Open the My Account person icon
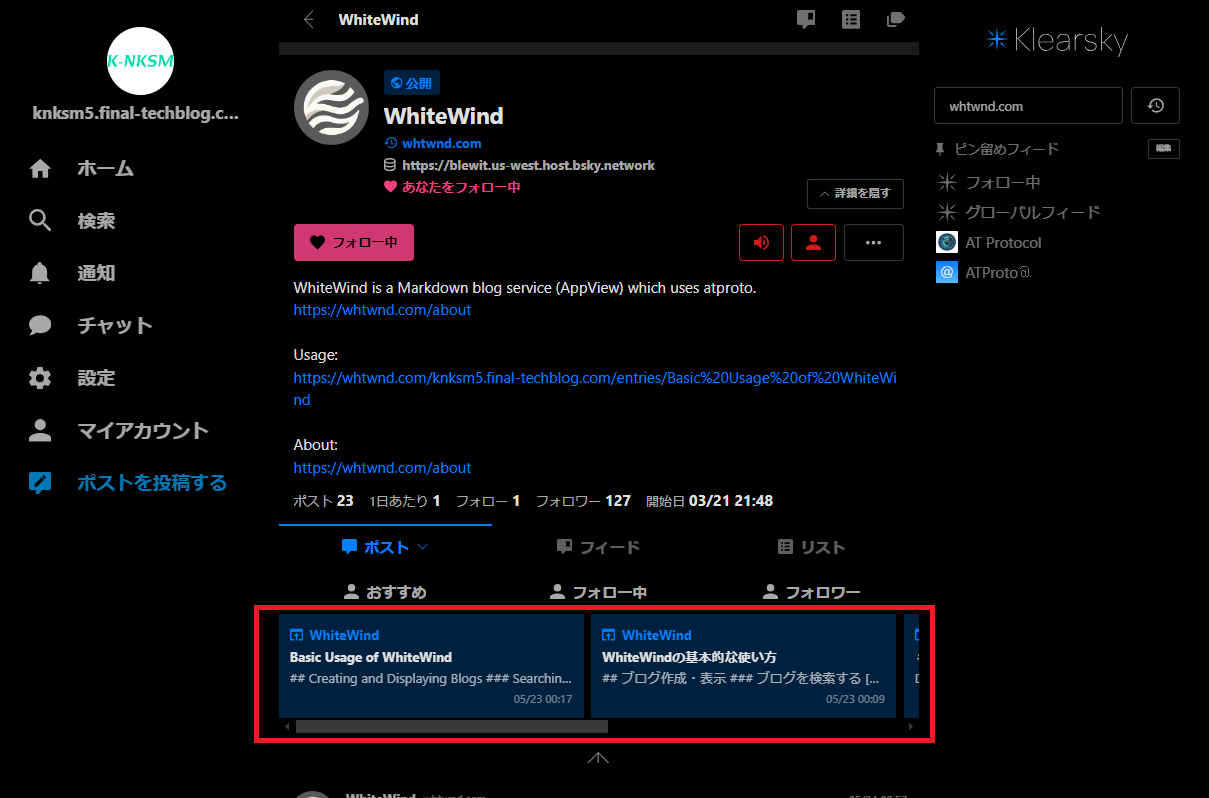This screenshot has height=798, width=1209. (40, 431)
